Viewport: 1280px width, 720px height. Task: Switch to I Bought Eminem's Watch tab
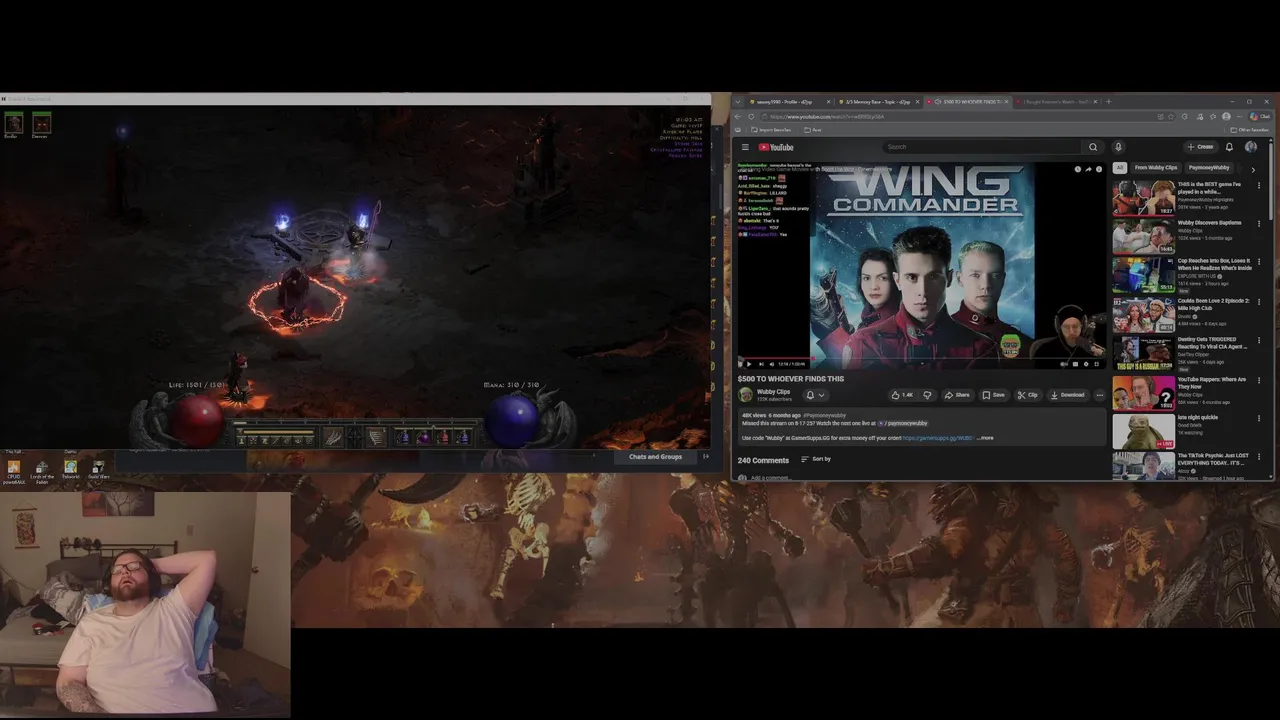click(x=1058, y=102)
